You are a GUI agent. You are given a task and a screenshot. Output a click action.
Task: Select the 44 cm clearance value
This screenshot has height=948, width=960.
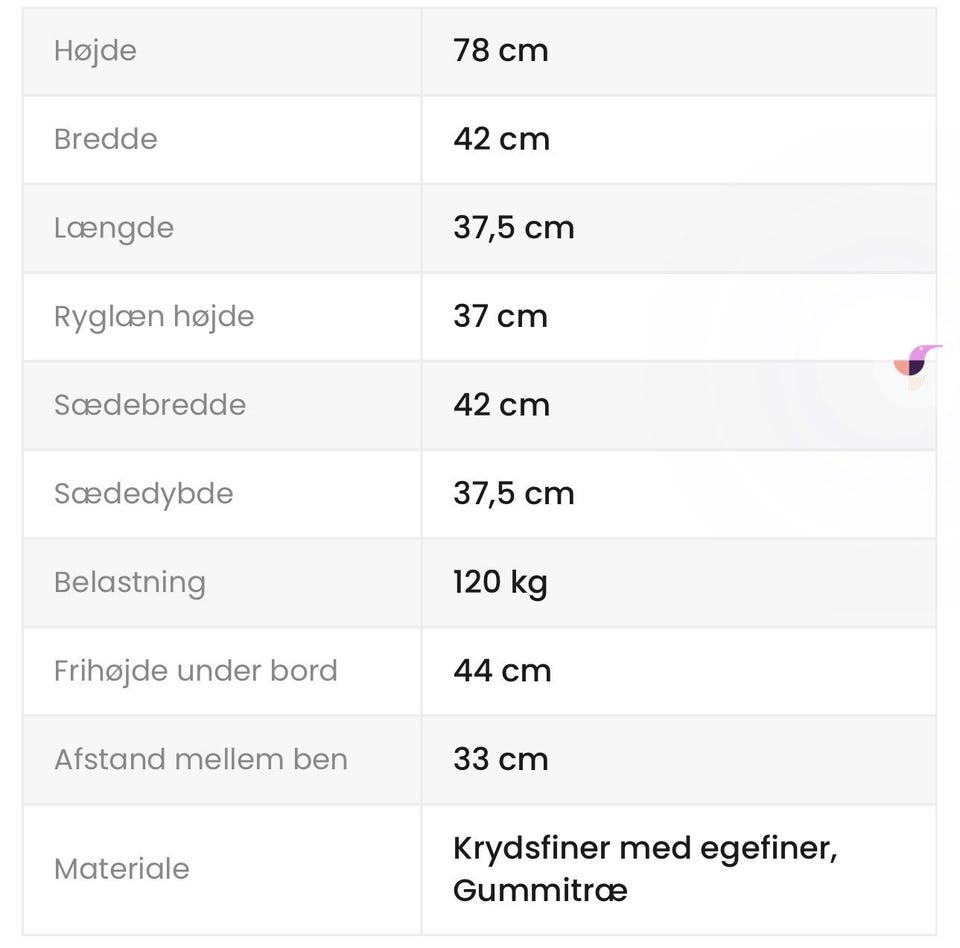(x=502, y=671)
